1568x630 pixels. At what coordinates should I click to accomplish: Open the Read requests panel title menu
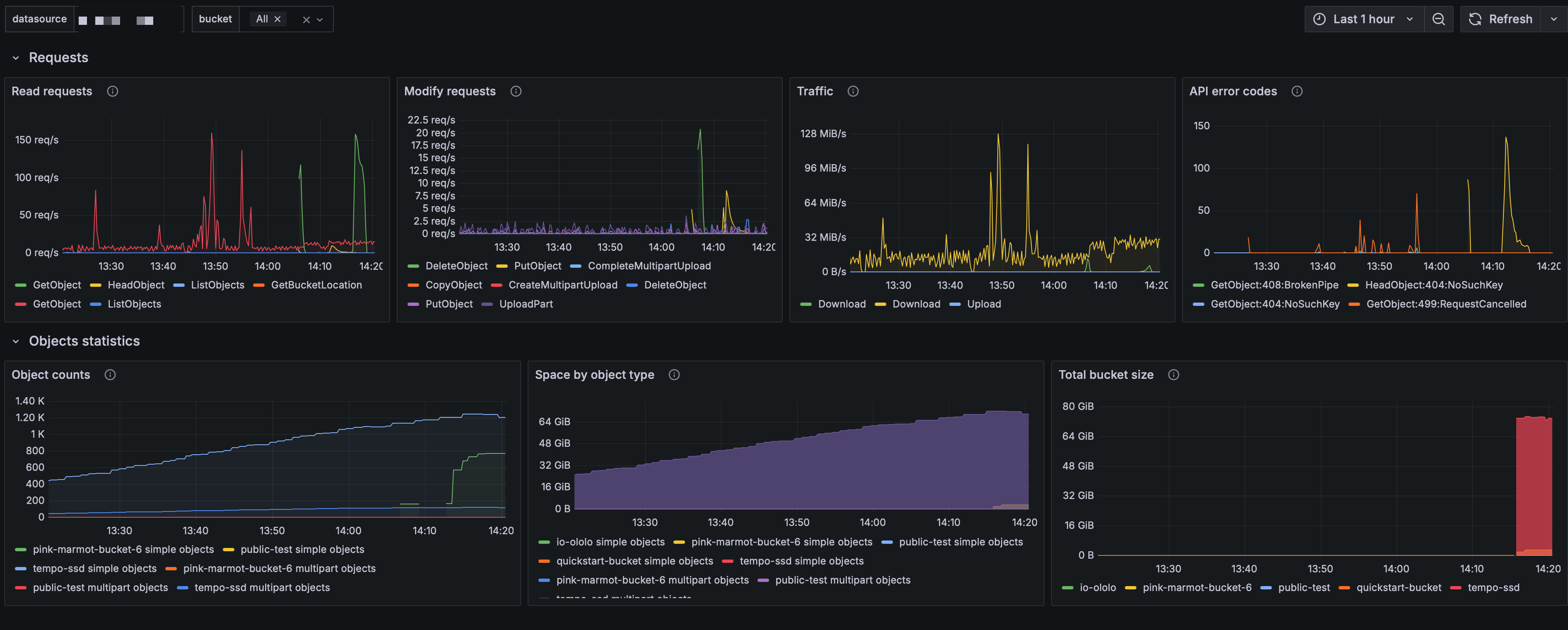[x=52, y=92]
